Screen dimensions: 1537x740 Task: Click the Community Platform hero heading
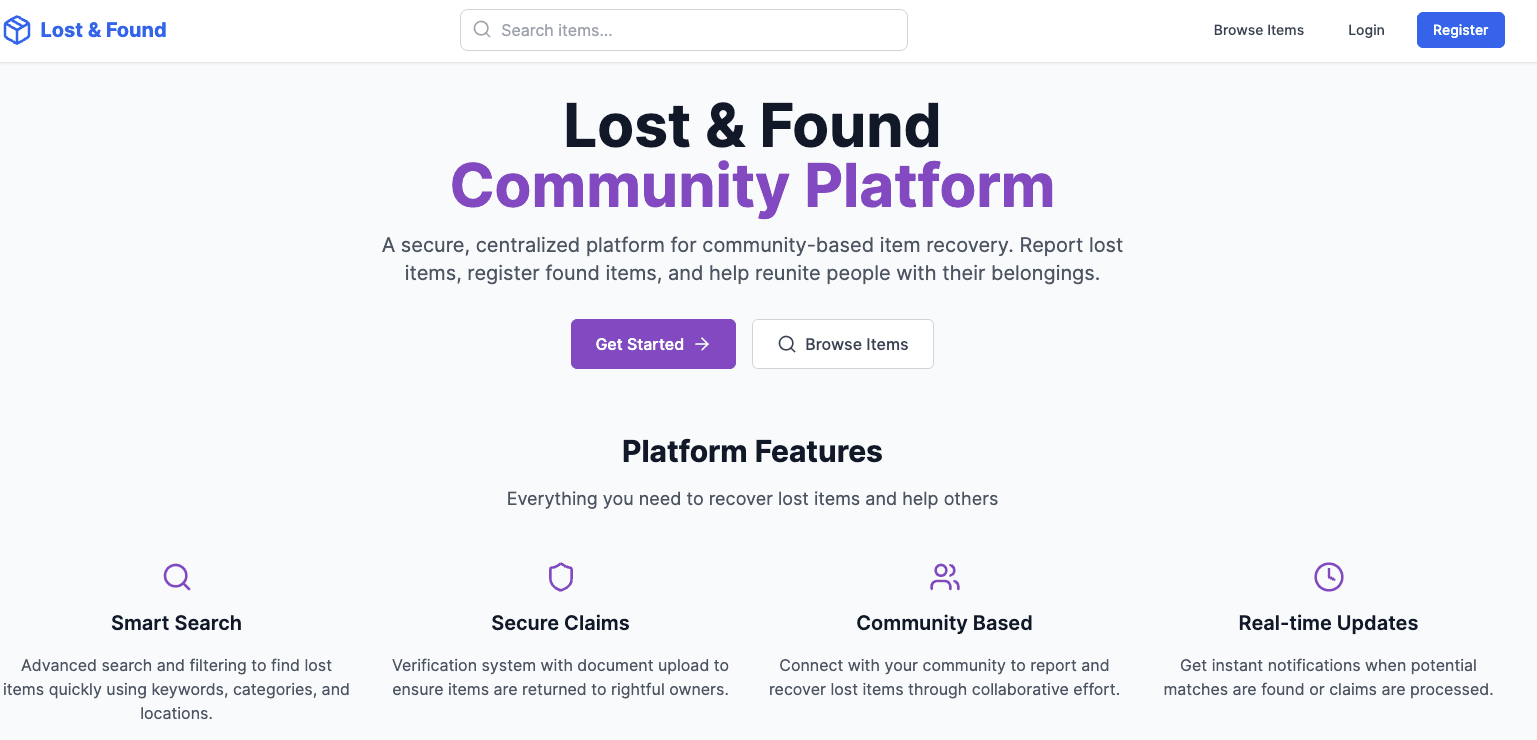pos(753,186)
